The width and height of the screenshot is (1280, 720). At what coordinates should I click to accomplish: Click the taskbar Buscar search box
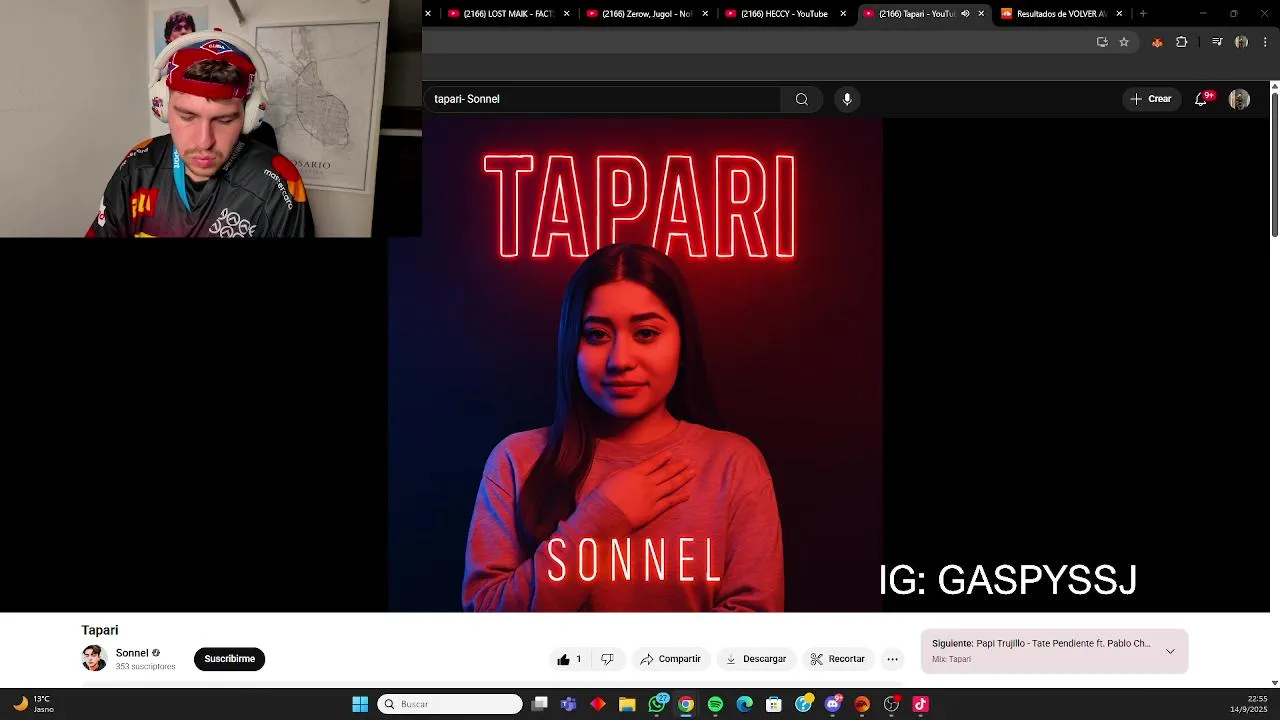[450, 704]
